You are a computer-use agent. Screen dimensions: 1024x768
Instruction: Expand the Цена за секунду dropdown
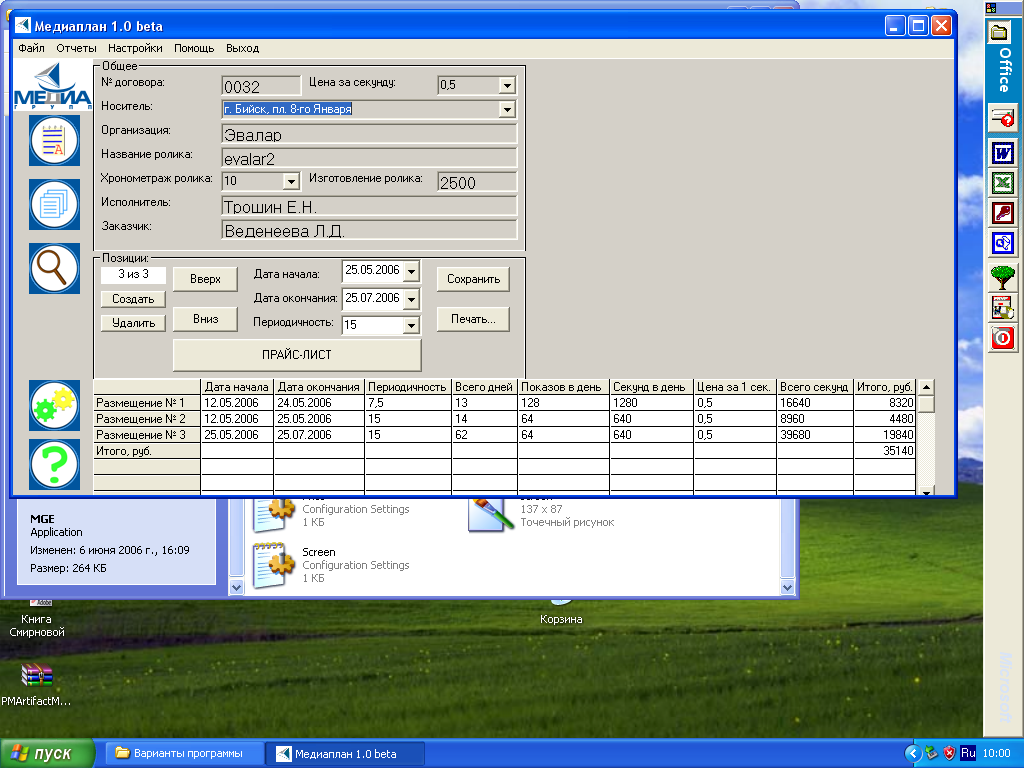pos(506,86)
